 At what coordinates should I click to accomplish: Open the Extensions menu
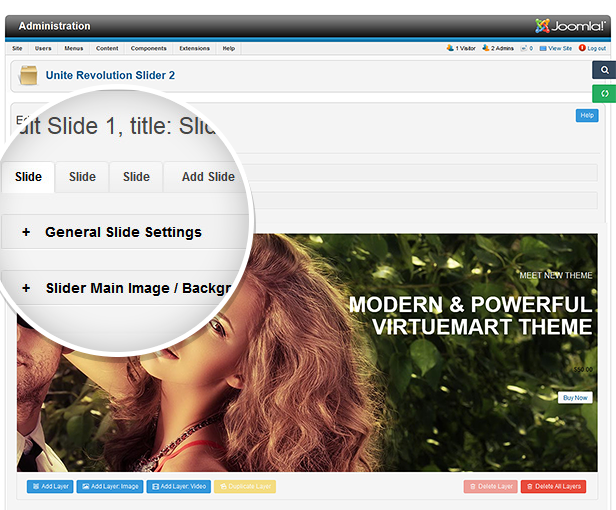194,48
